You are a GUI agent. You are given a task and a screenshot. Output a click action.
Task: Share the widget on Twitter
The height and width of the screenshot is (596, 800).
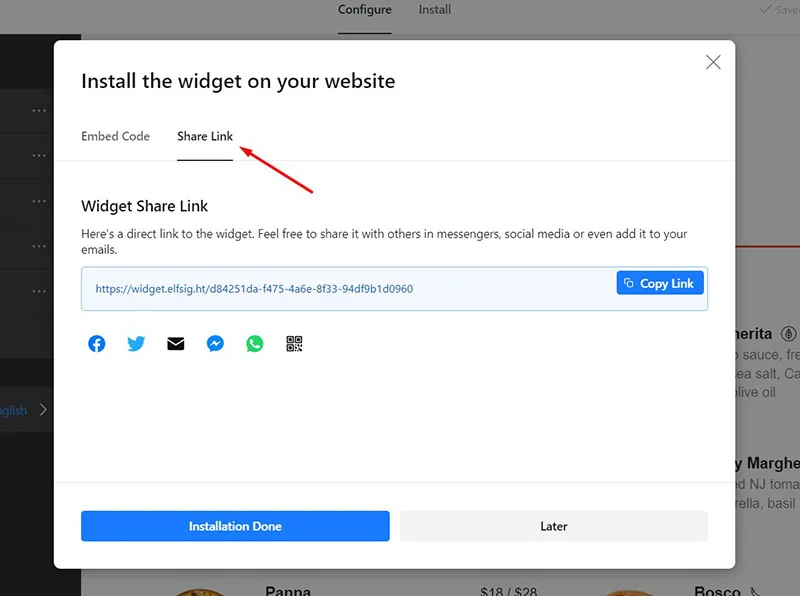[136, 344]
